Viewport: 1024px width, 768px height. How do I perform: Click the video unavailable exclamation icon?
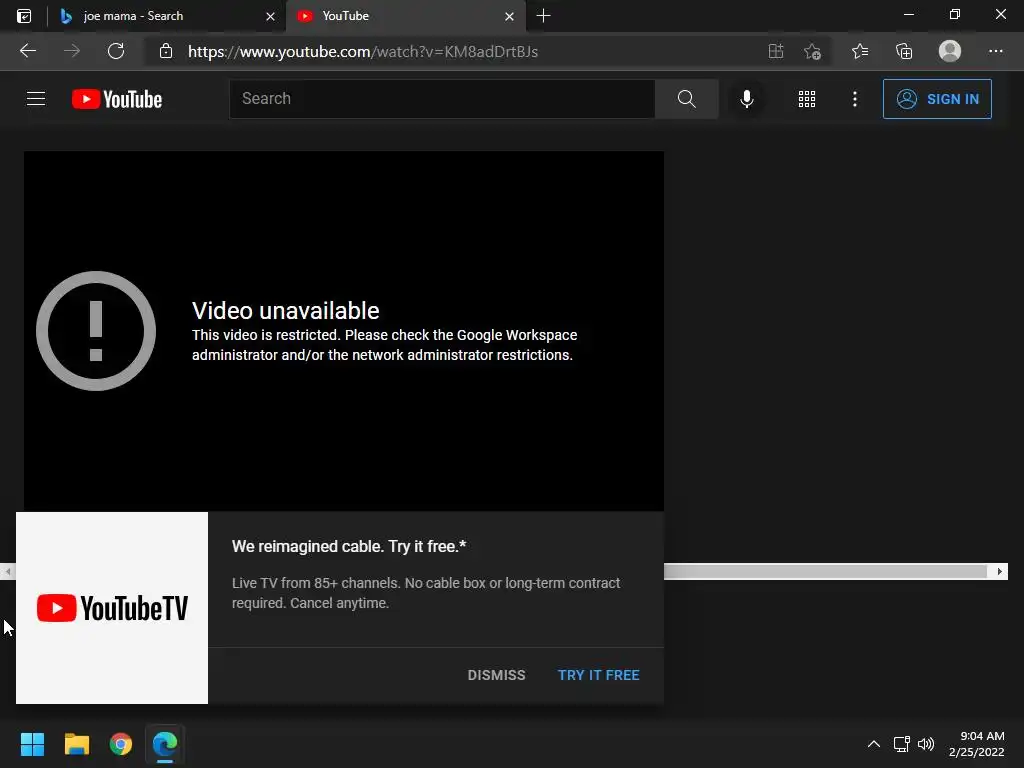pos(96,331)
